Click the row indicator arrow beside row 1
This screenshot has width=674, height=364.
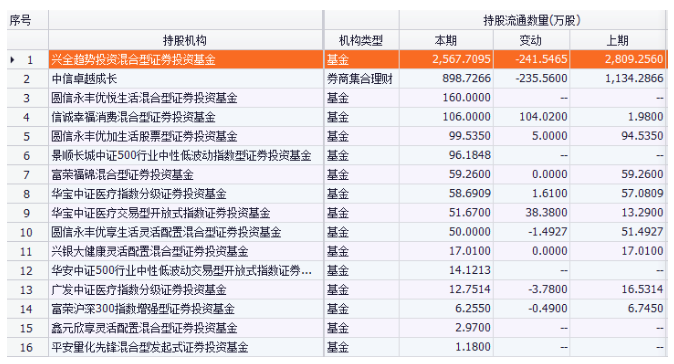[x=12, y=60]
